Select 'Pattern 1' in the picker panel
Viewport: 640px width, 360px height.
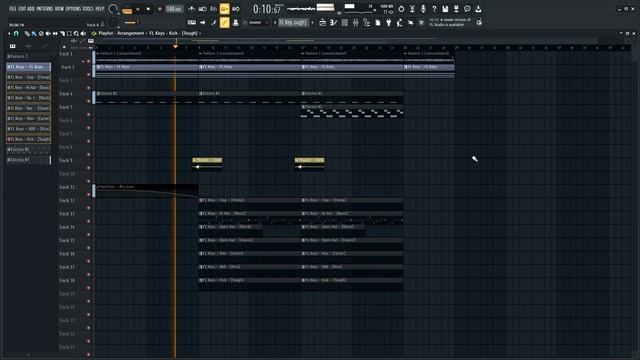[x=29, y=56]
